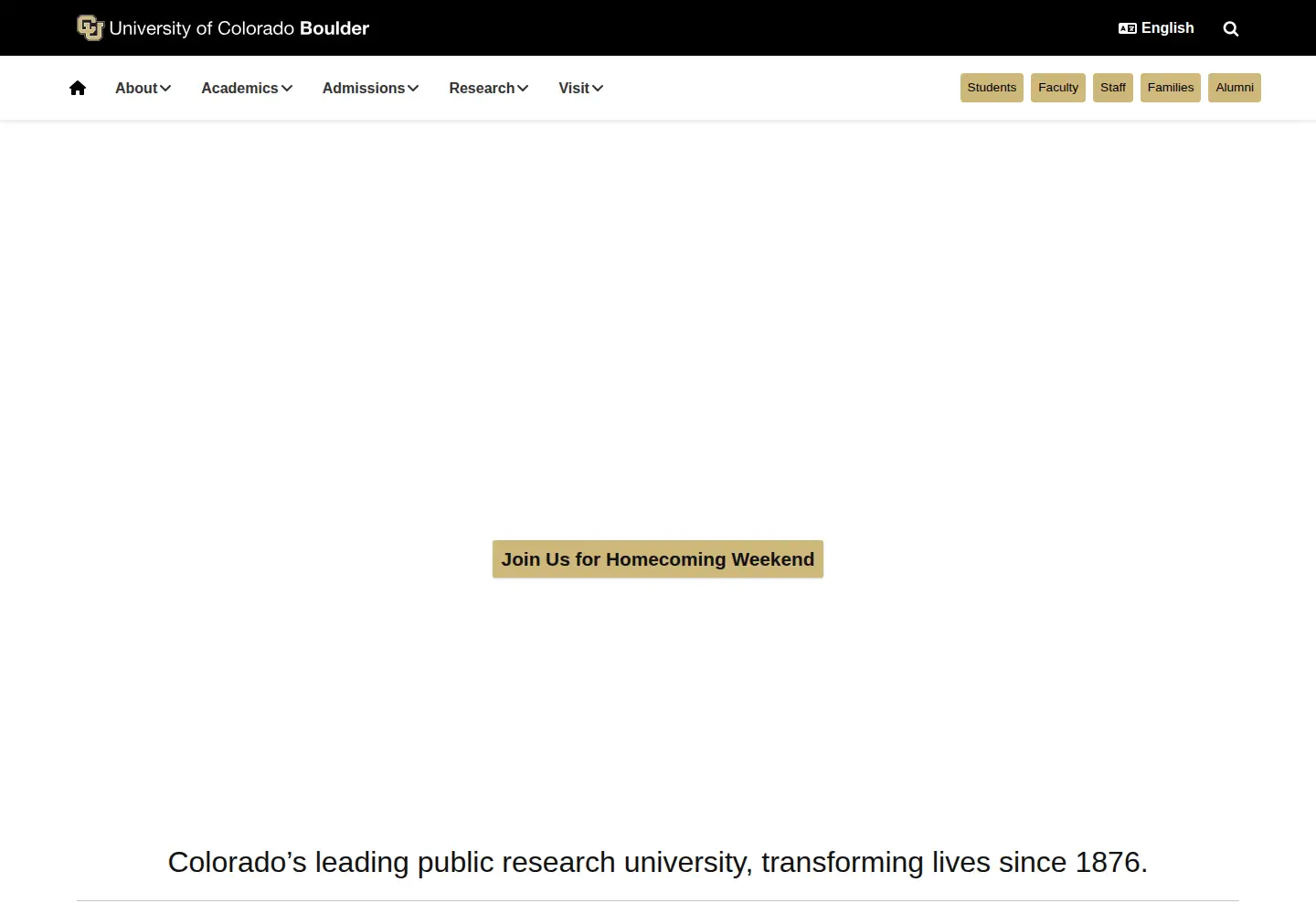Select the Staff button
The image size is (1316, 914).
1113,88
